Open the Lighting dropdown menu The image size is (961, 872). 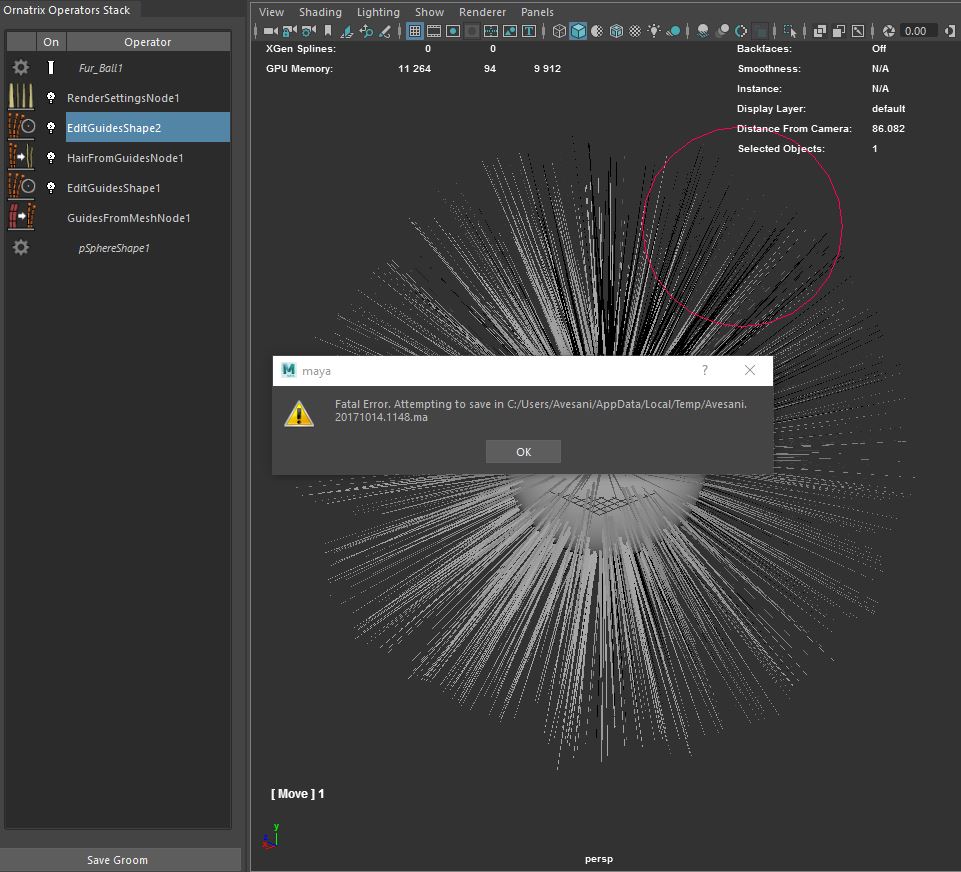tap(378, 12)
